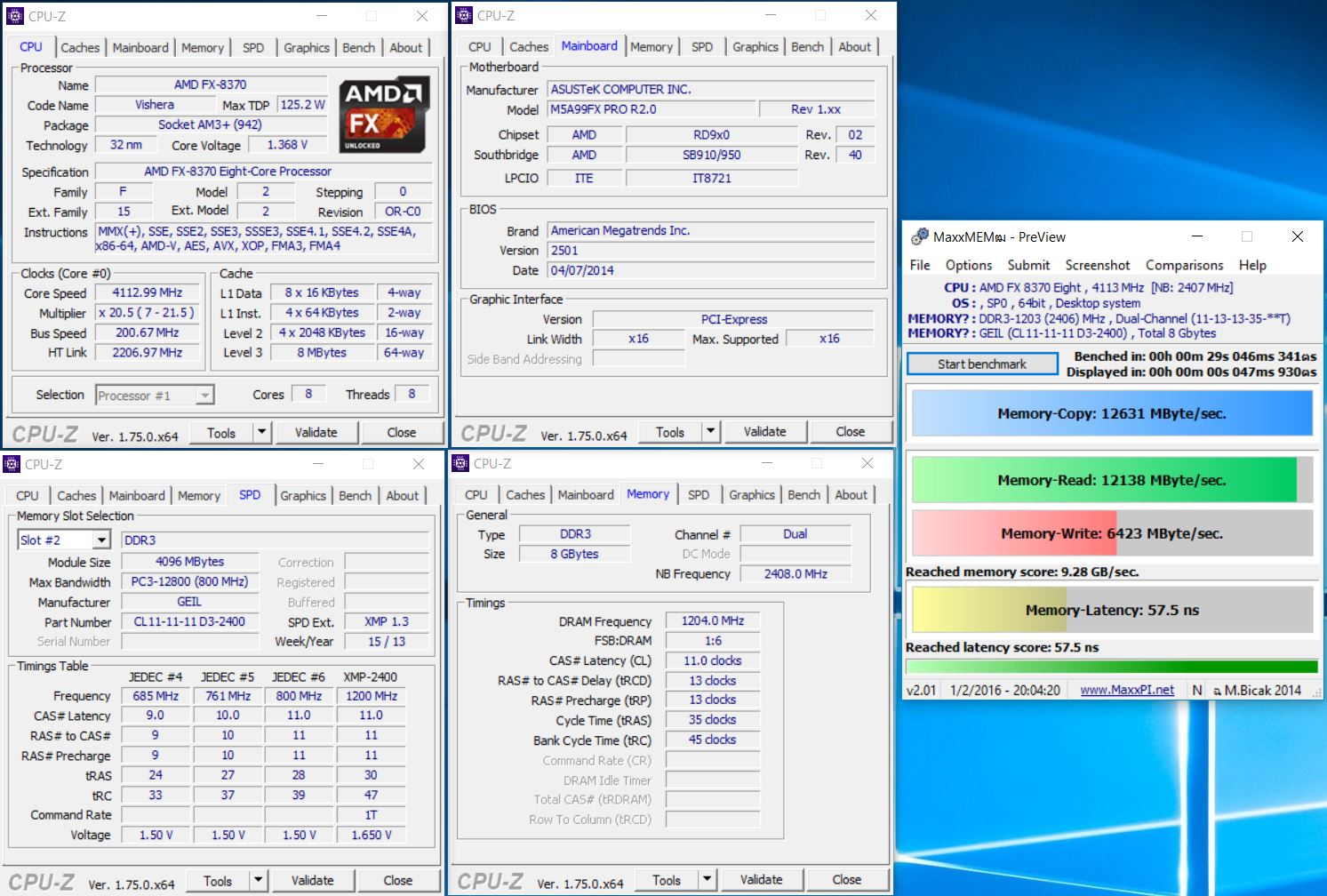Image resolution: width=1327 pixels, height=896 pixels.
Task: Click the MaxxMEM application icon in its title bar
Action: (x=920, y=236)
